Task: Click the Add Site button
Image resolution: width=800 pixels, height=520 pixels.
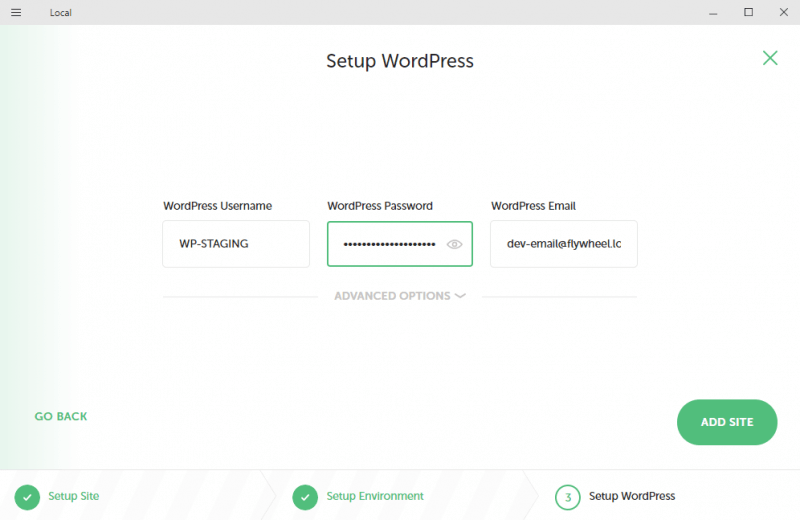Action: point(727,422)
